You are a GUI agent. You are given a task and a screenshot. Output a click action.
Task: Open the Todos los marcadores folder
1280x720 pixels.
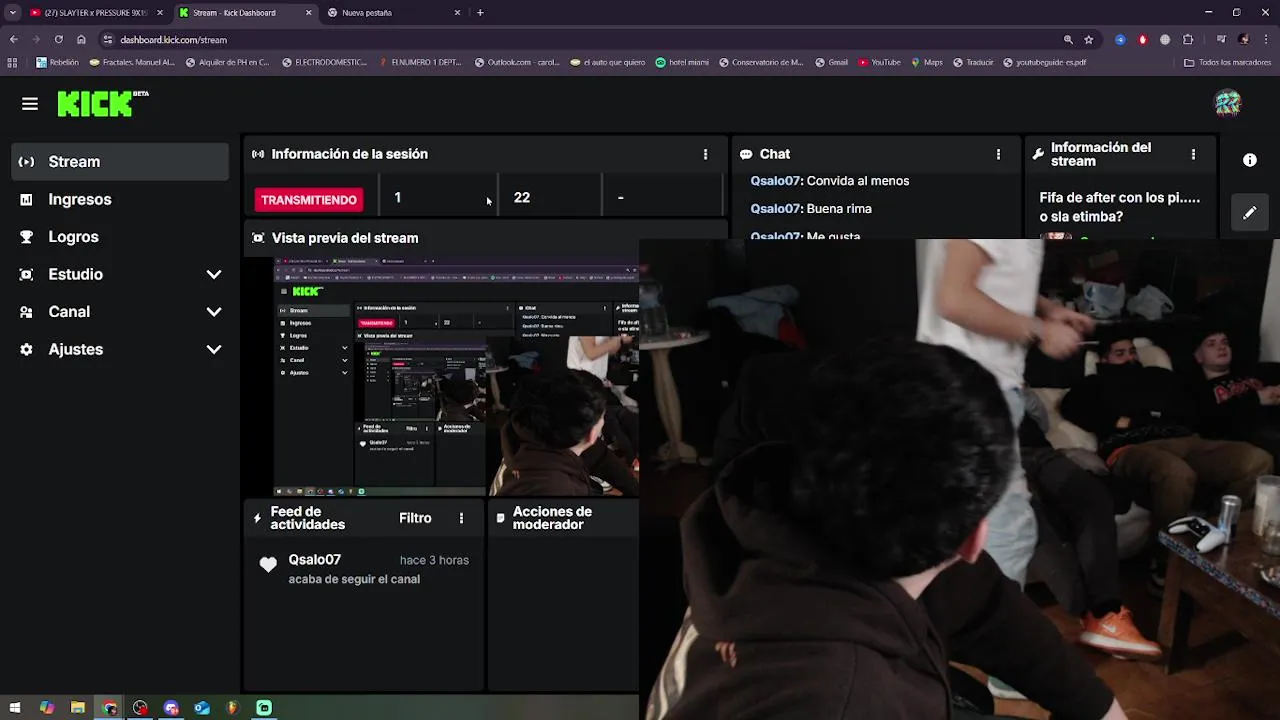[1227, 62]
